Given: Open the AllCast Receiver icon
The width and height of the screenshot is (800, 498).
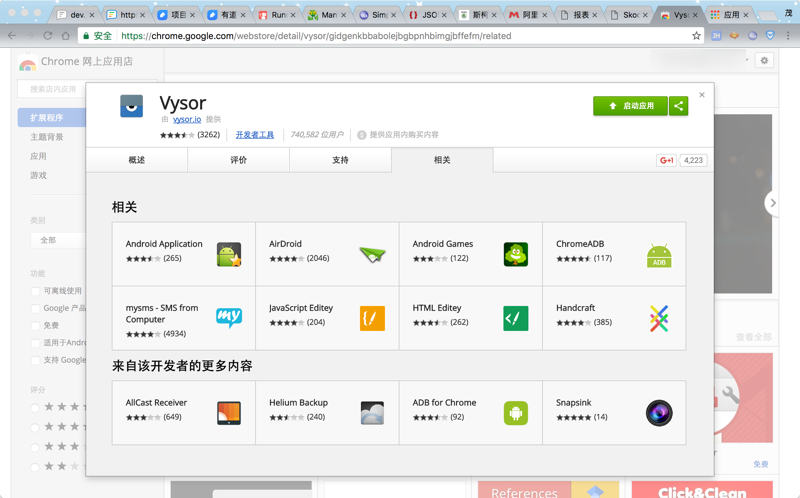Looking at the screenshot, I should point(229,413).
